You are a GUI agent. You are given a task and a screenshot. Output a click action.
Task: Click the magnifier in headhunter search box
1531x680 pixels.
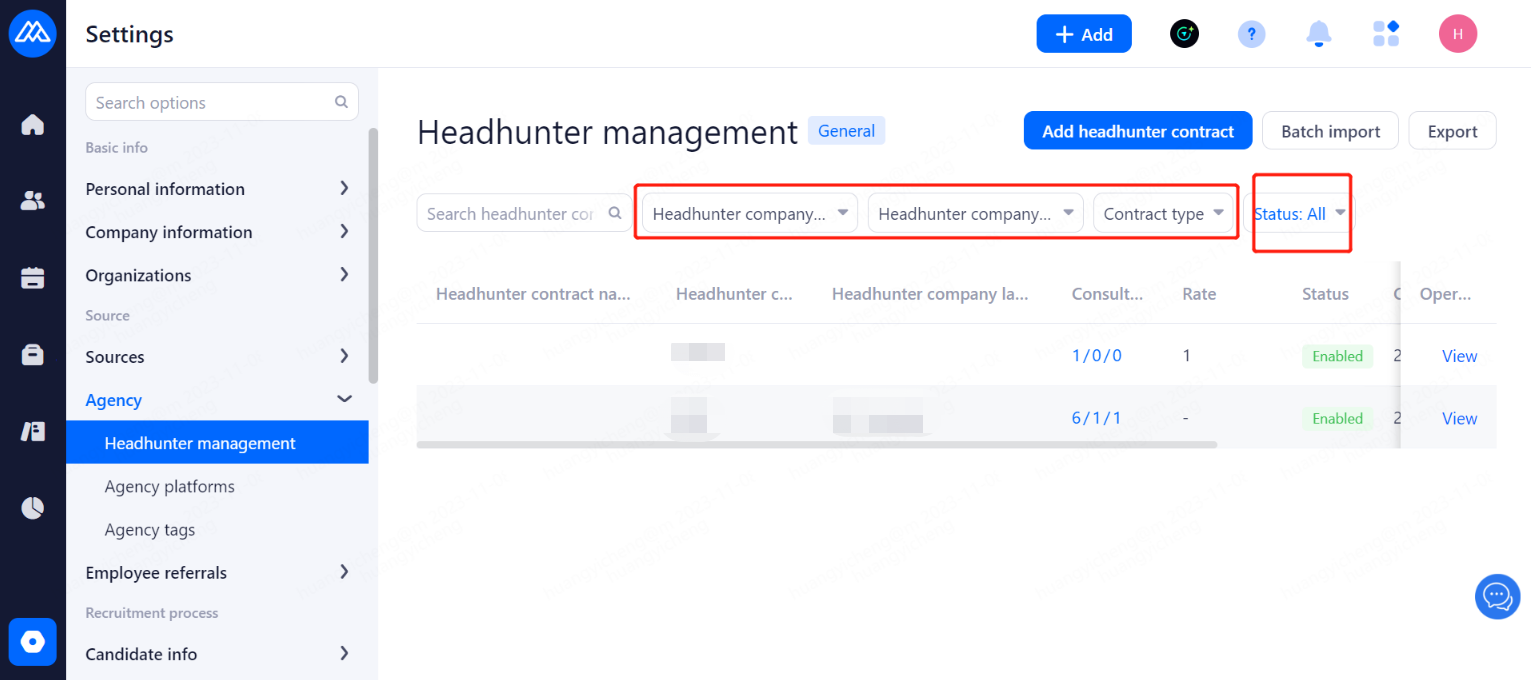point(615,213)
